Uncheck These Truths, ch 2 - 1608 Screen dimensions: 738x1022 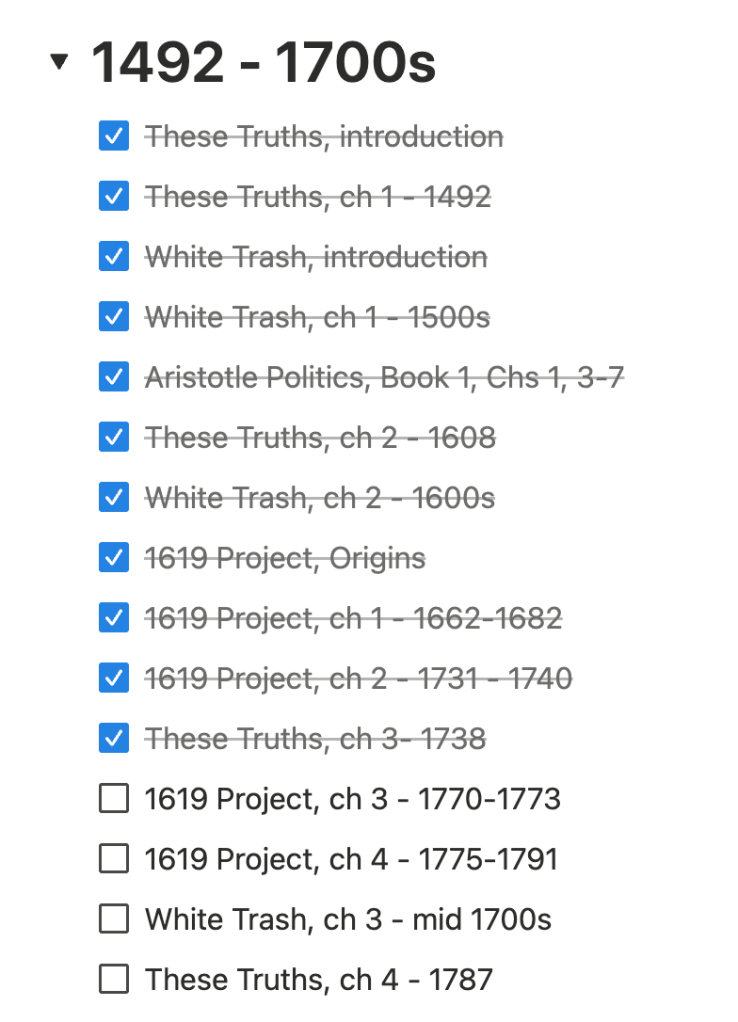[114, 437]
